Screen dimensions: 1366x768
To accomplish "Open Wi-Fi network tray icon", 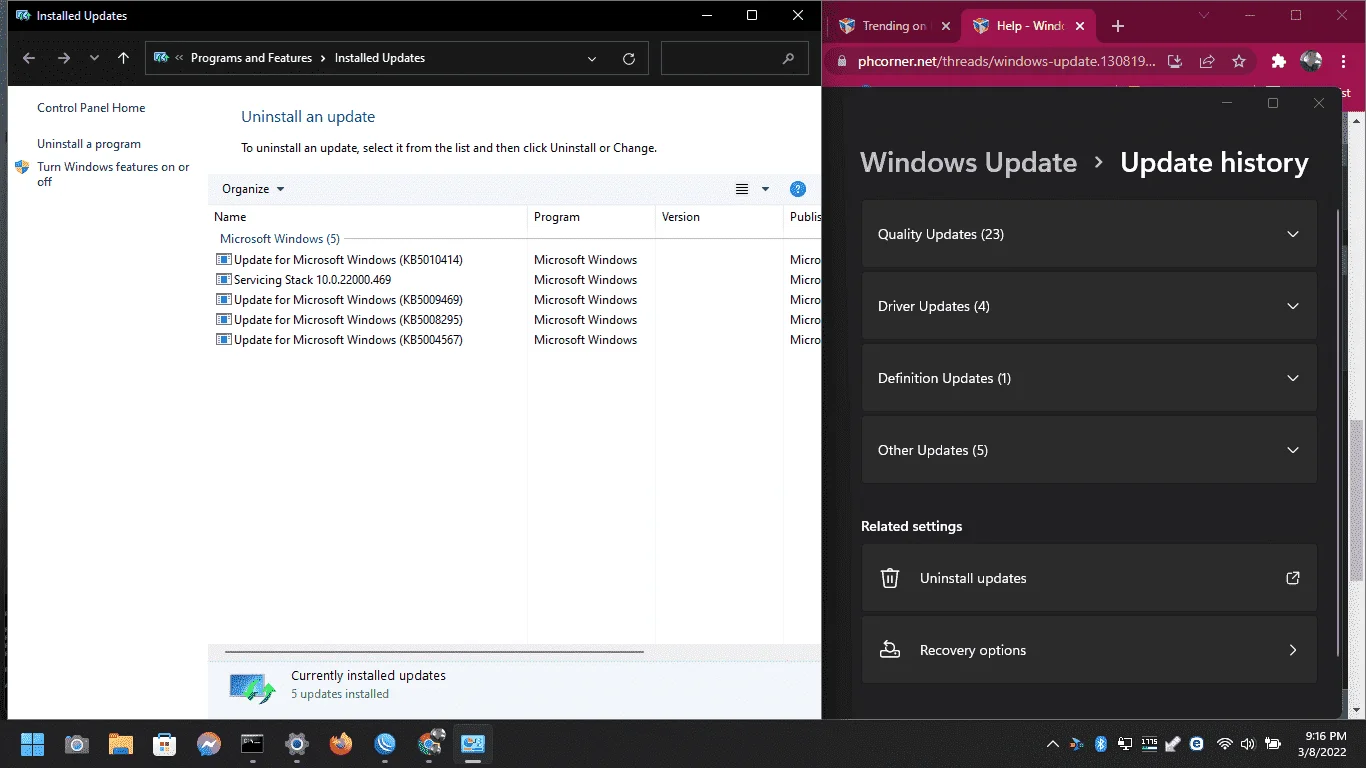I will coord(1224,744).
